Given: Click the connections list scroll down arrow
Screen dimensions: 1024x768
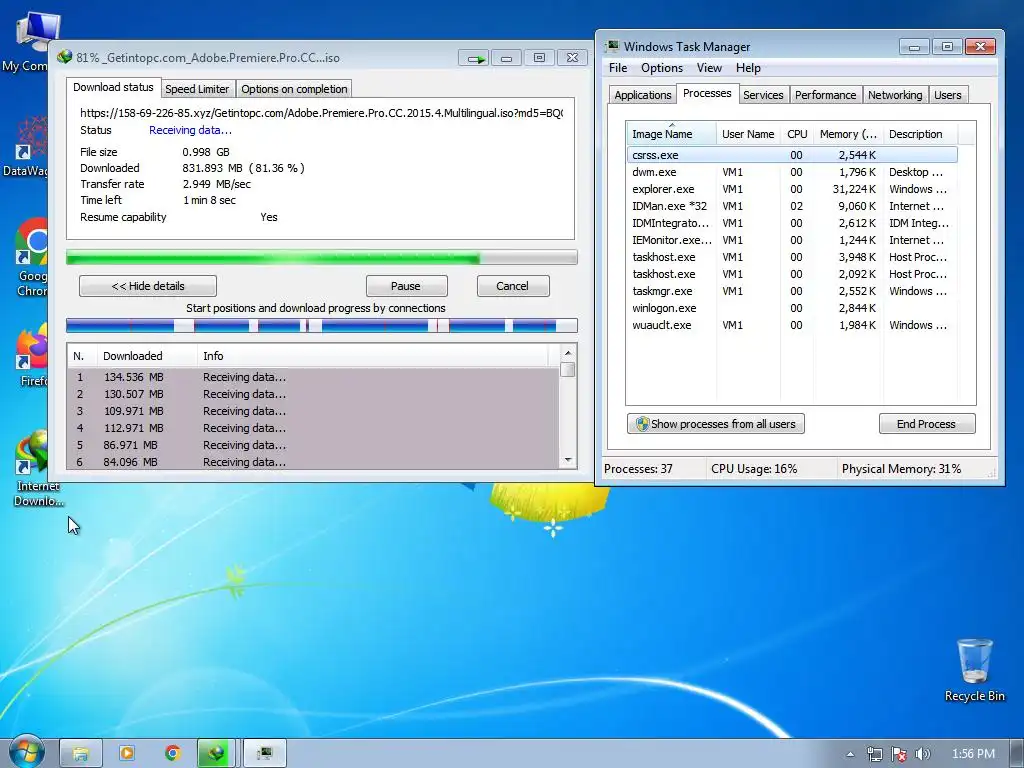Looking at the screenshot, I should coord(568,460).
